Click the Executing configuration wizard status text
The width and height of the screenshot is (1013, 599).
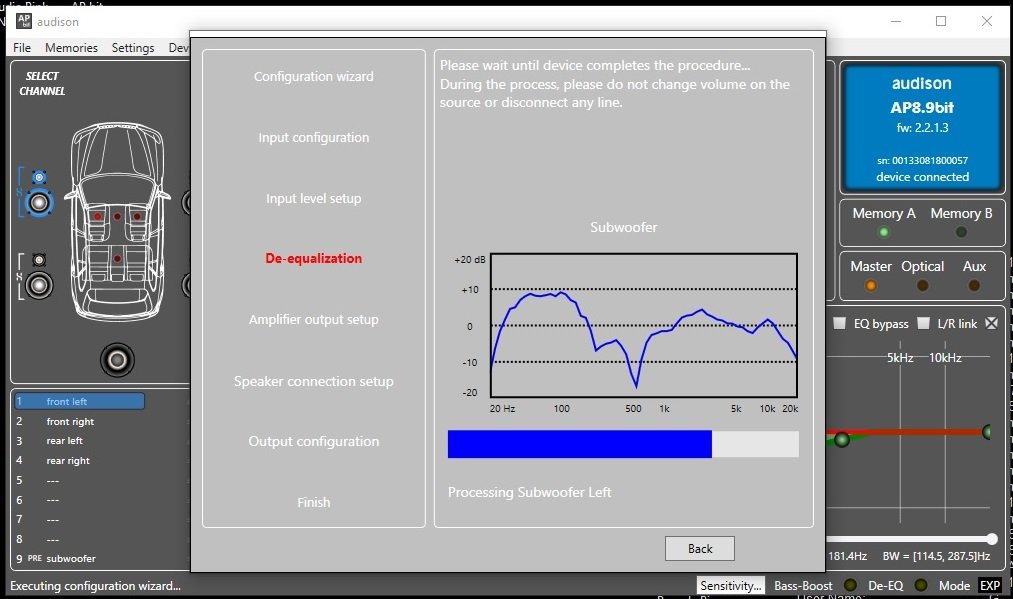click(96, 585)
